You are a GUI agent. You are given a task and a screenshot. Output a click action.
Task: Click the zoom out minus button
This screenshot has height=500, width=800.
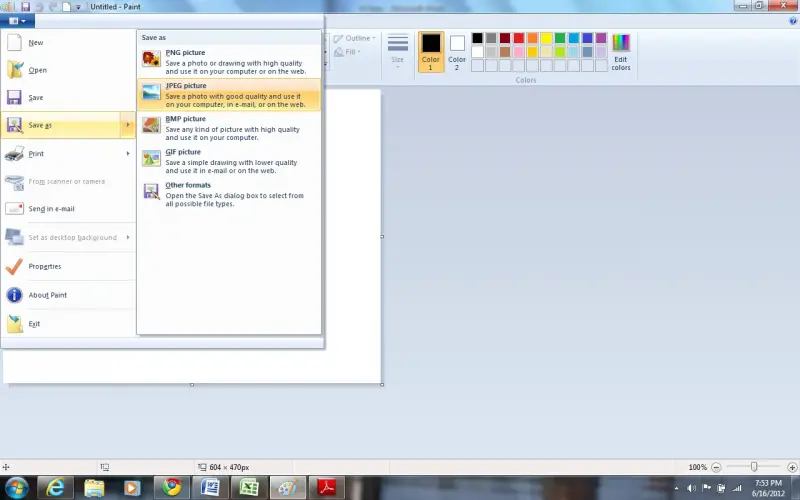[716, 467]
